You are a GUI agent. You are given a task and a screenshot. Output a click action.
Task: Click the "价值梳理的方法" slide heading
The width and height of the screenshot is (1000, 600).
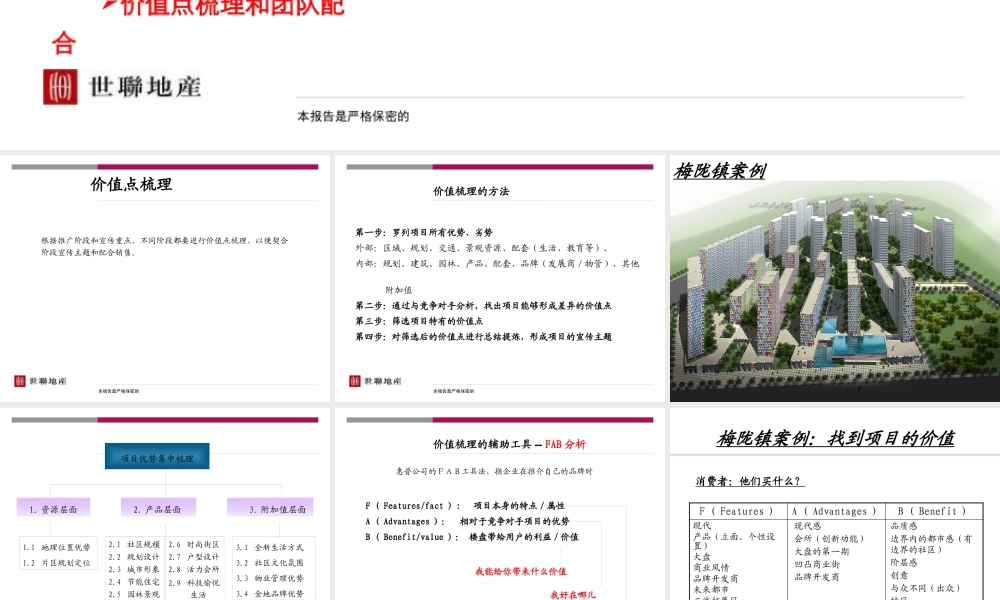[471, 191]
